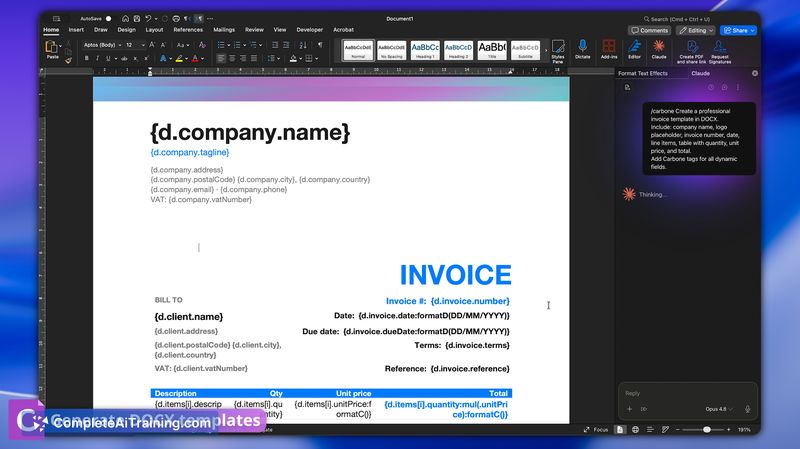Toggle show paragraph marks in ribbon
The width and height of the screenshot is (800, 449).
[320, 45]
